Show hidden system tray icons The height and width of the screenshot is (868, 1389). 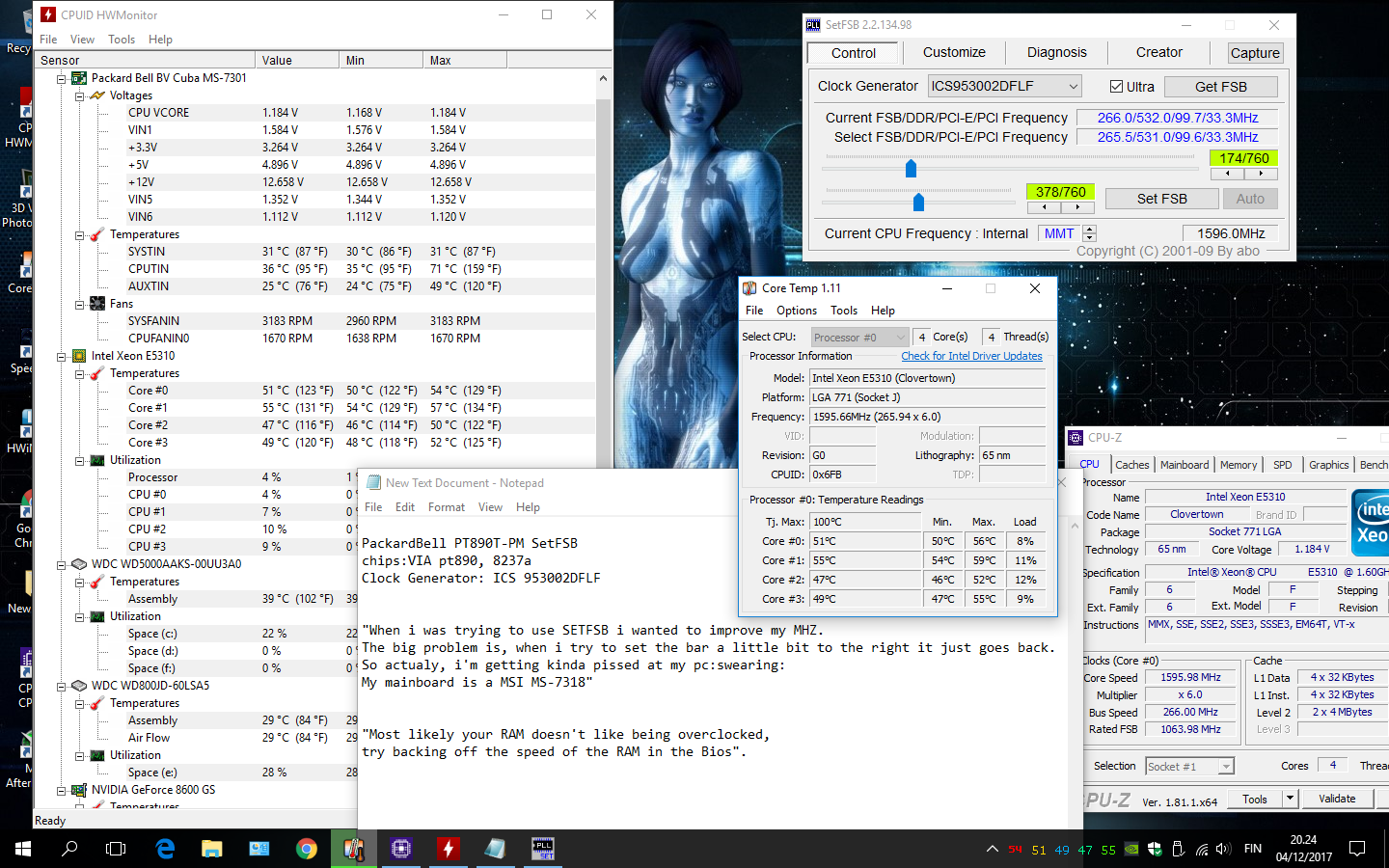(992, 850)
